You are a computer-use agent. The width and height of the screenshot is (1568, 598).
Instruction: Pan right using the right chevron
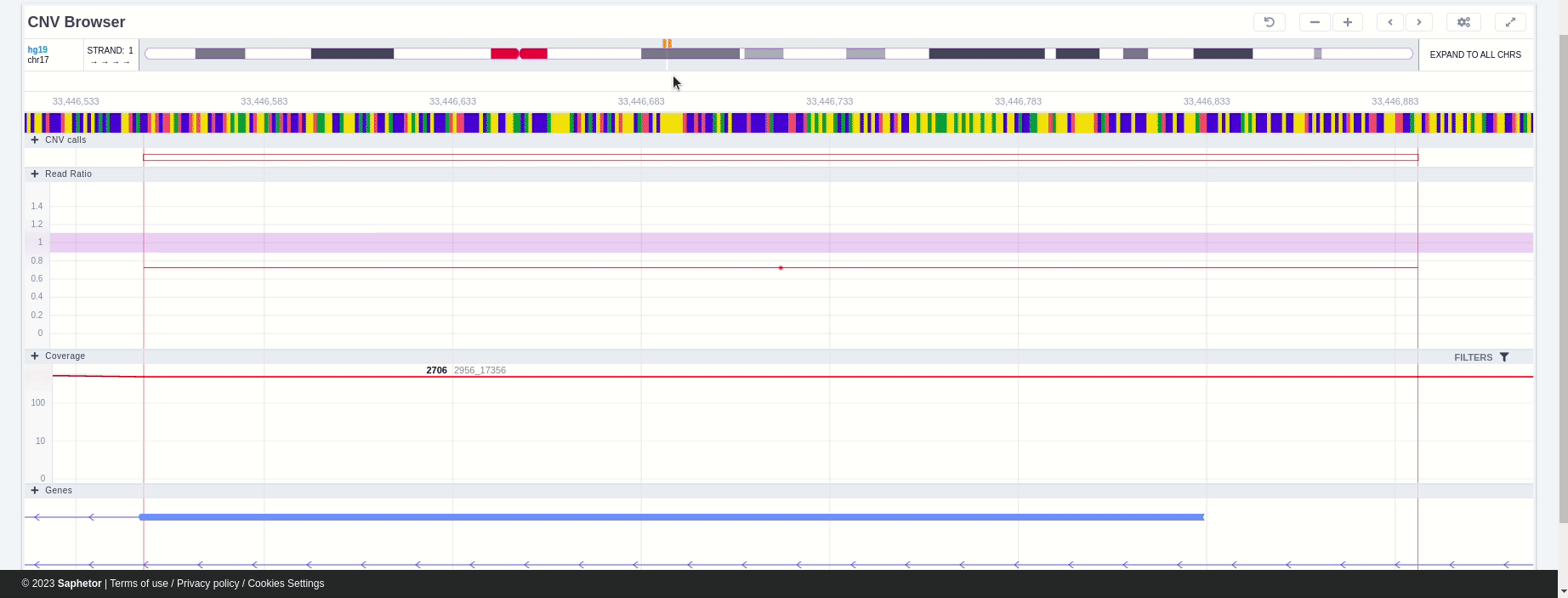[1419, 22]
